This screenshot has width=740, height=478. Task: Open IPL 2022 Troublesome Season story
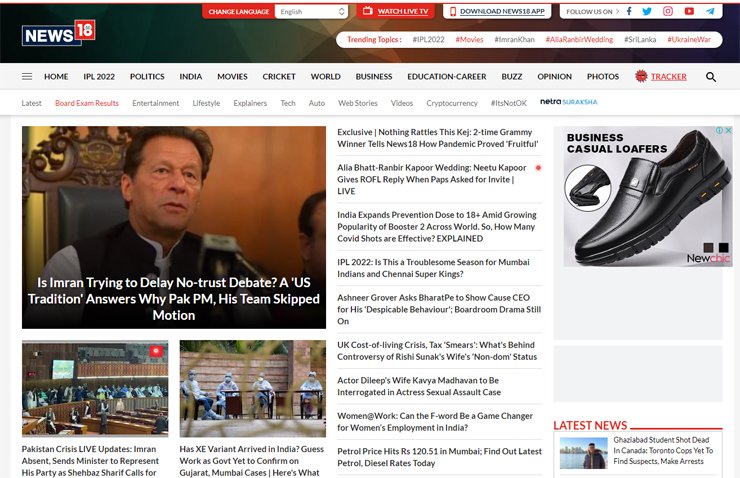click(x=433, y=268)
